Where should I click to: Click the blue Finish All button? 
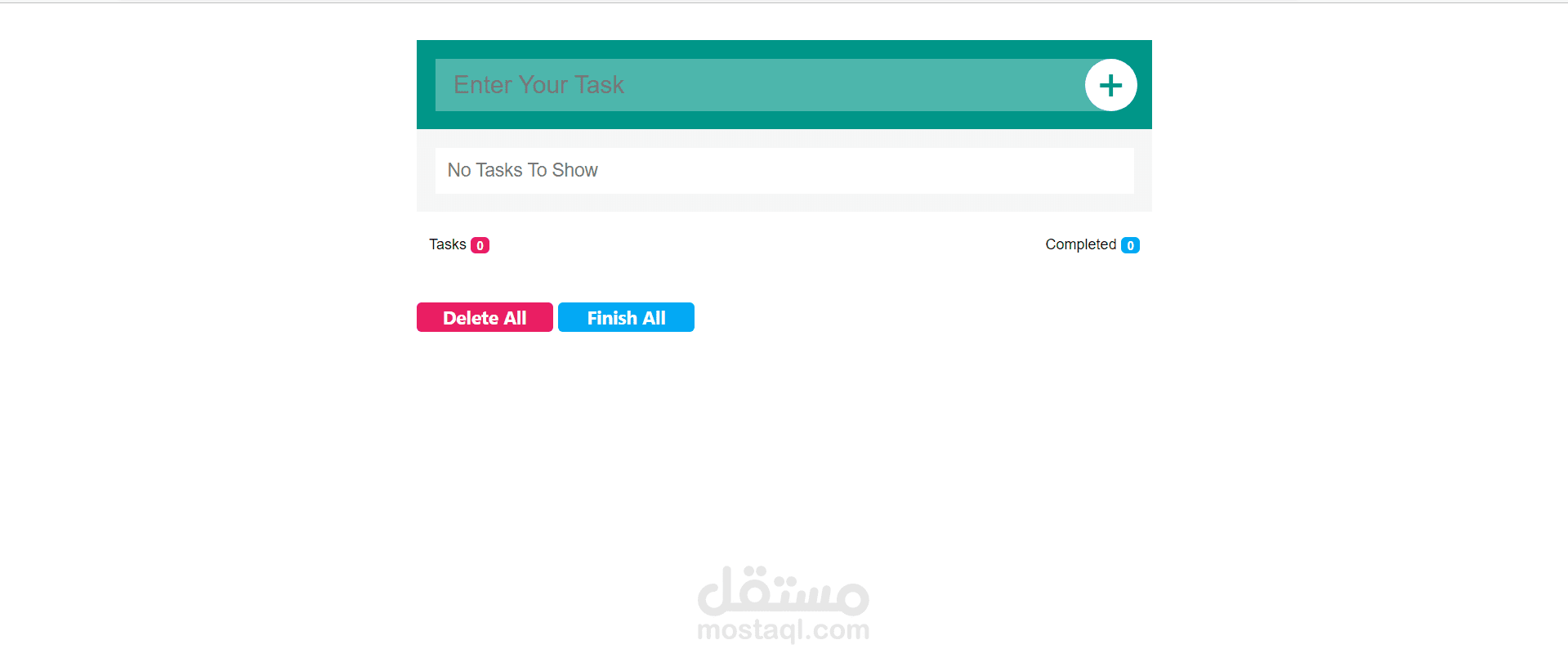pyautogui.click(x=626, y=317)
